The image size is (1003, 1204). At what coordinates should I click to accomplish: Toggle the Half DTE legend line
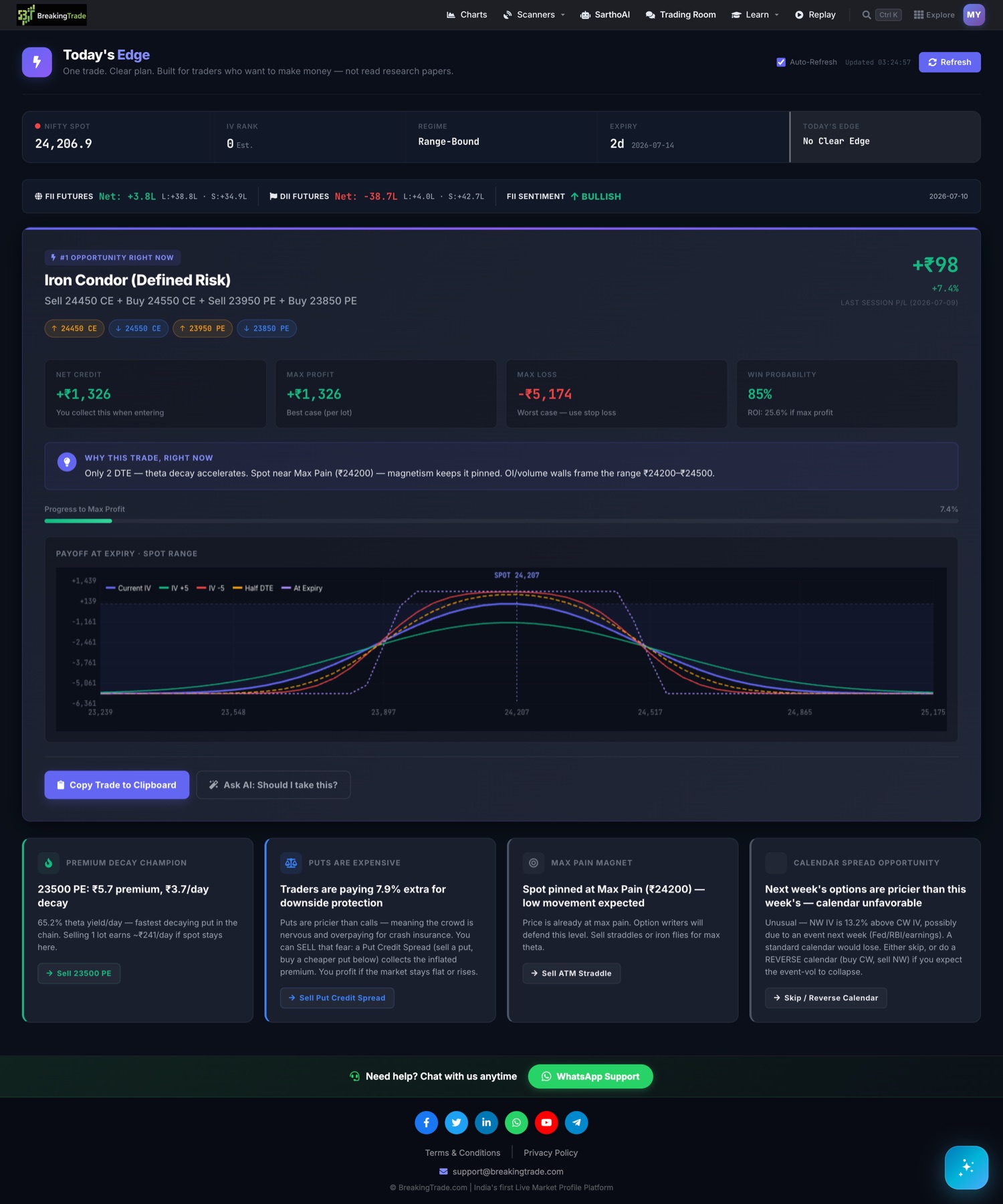[x=253, y=588]
